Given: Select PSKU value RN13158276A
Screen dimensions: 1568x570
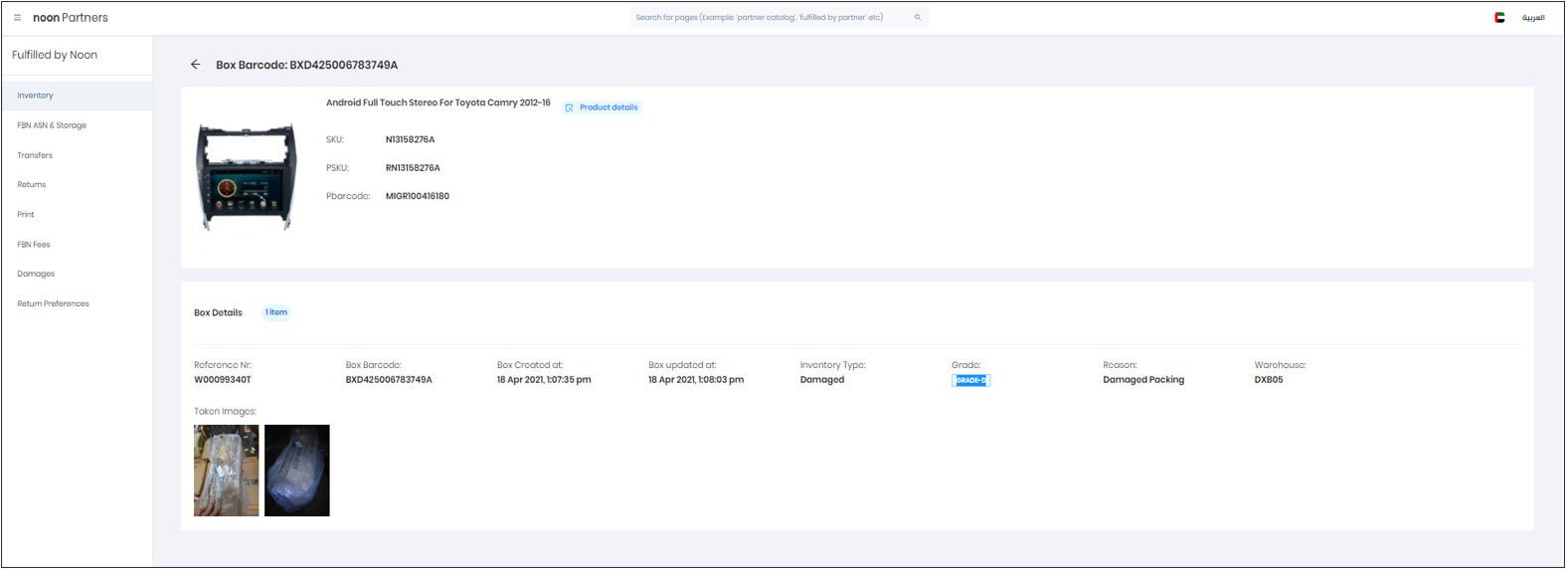Looking at the screenshot, I should (x=413, y=168).
